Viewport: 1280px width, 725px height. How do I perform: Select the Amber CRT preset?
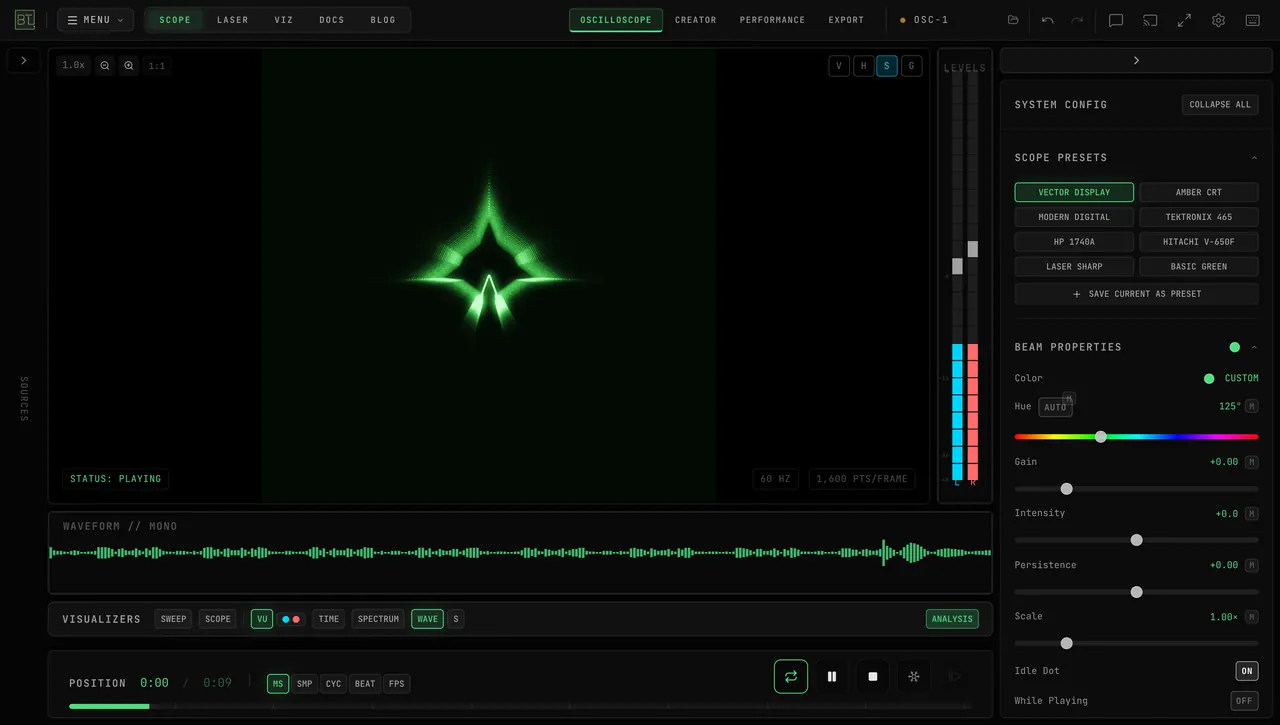pos(1199,192)
